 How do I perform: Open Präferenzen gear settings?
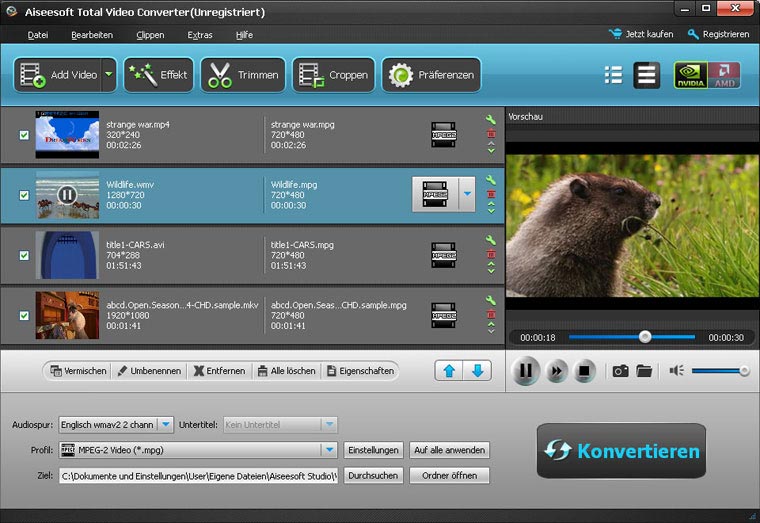click(x=432, y=75)
